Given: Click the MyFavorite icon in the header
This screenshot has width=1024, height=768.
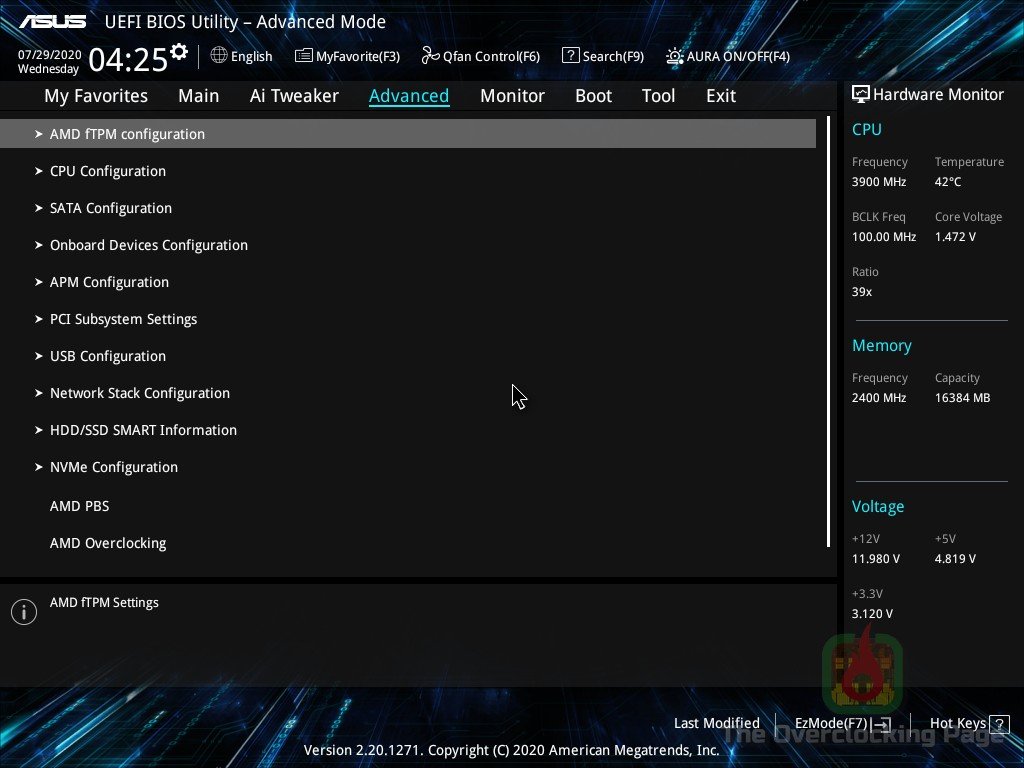Looking at the screenshot, I should pyautogui.click(x=302, y=56).
